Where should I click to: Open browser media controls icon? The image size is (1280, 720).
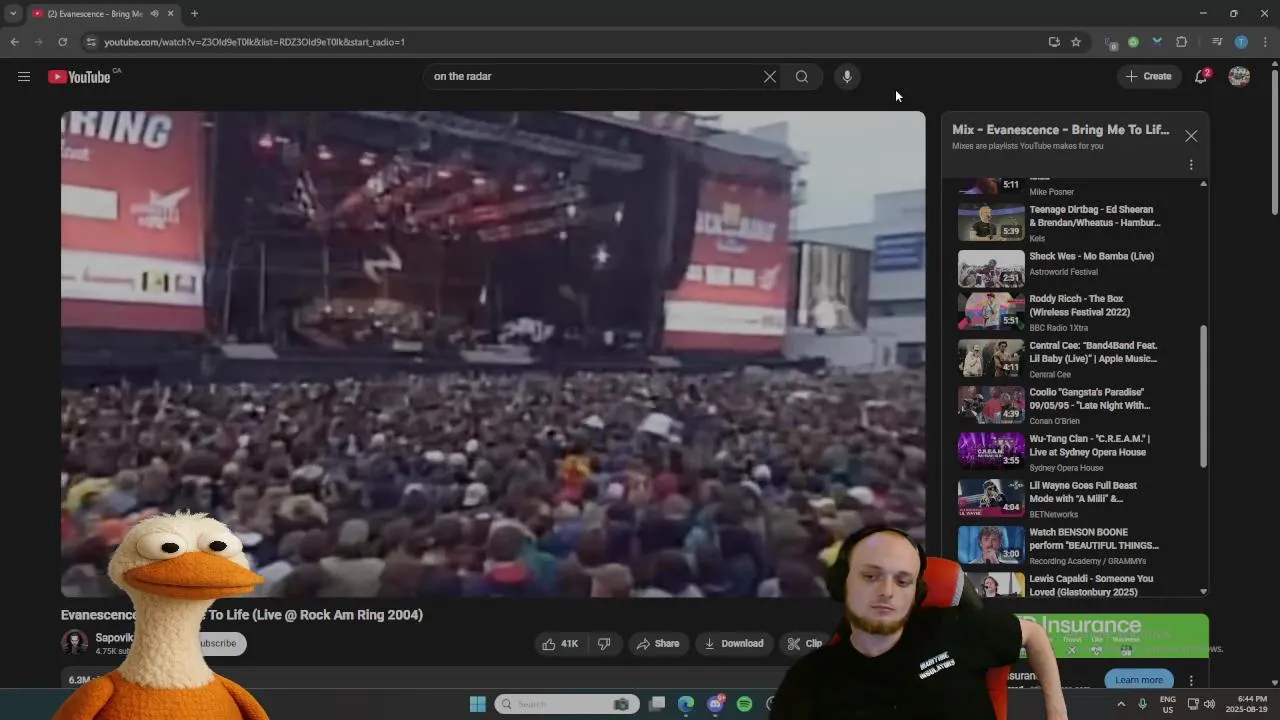(1217, 42)
